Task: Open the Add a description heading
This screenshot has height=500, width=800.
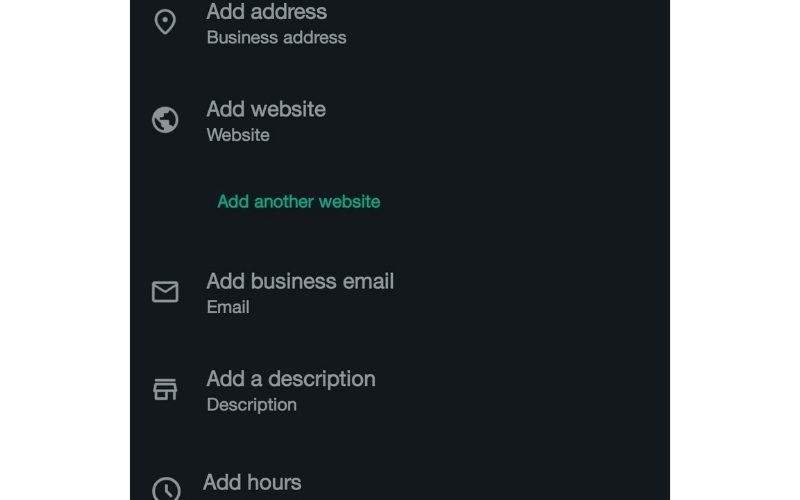Action: click(x=291, y=379)
